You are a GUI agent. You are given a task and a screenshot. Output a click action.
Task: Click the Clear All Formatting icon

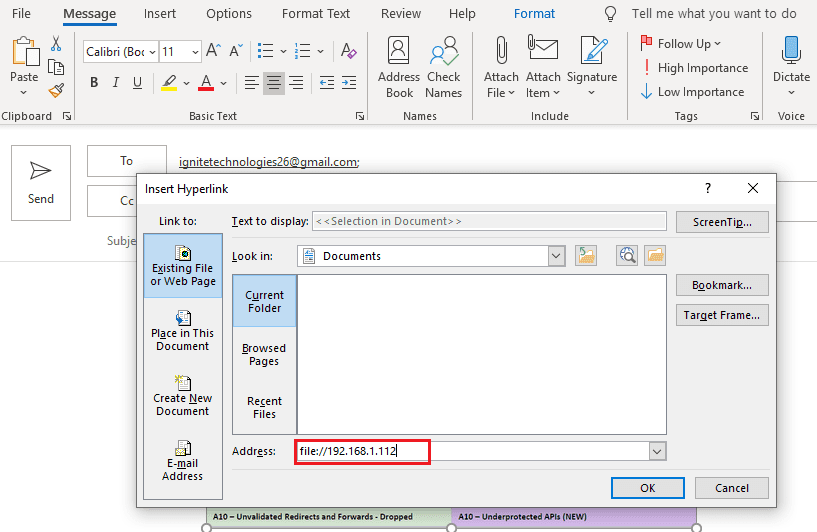348,51
